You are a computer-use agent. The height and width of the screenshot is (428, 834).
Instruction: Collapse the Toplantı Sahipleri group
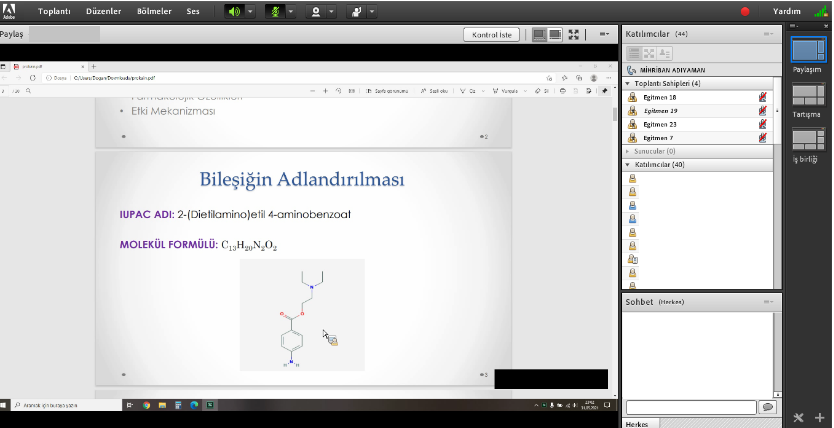[627, 83]
